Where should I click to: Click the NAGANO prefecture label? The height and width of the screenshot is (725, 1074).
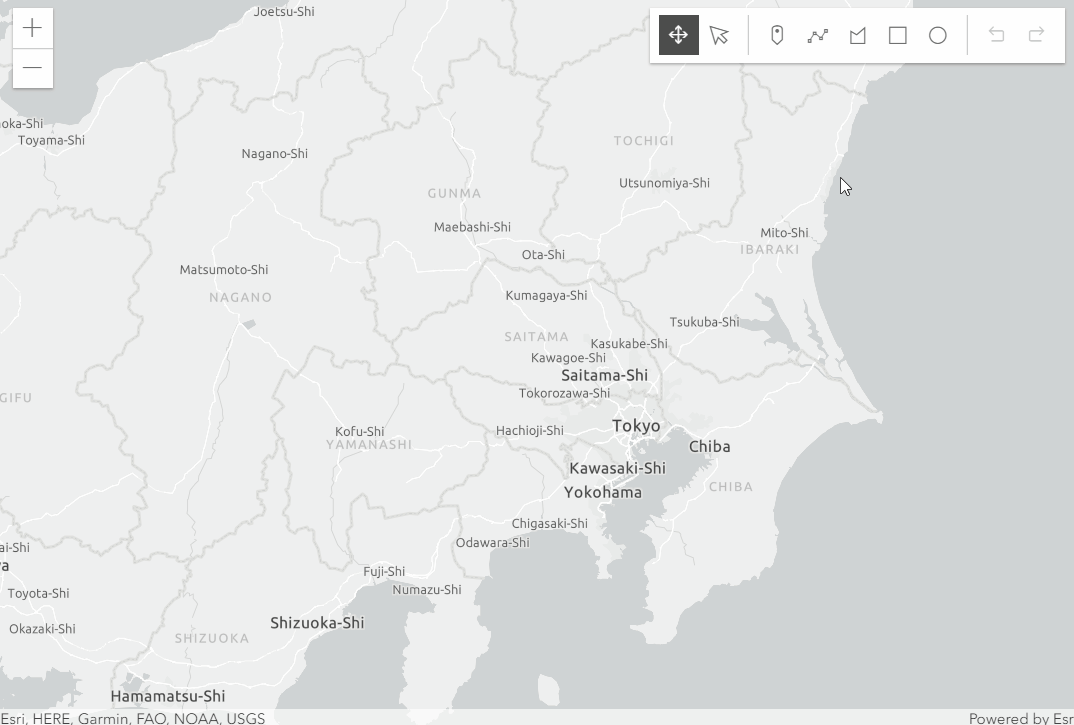[240, 297]
